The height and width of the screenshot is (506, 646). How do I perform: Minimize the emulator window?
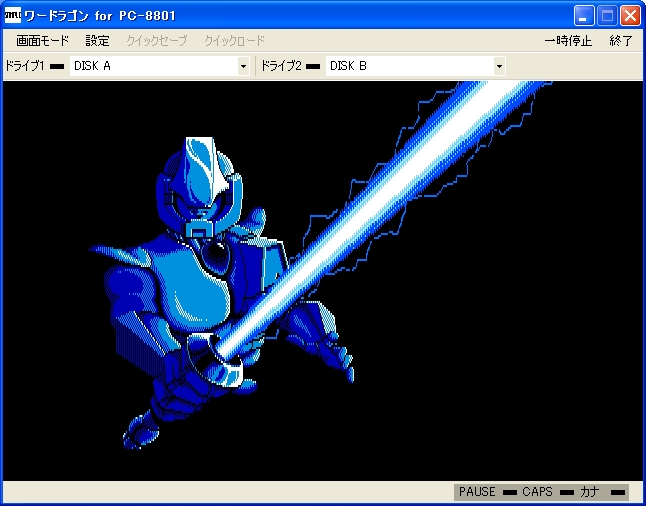coord(584,16)
